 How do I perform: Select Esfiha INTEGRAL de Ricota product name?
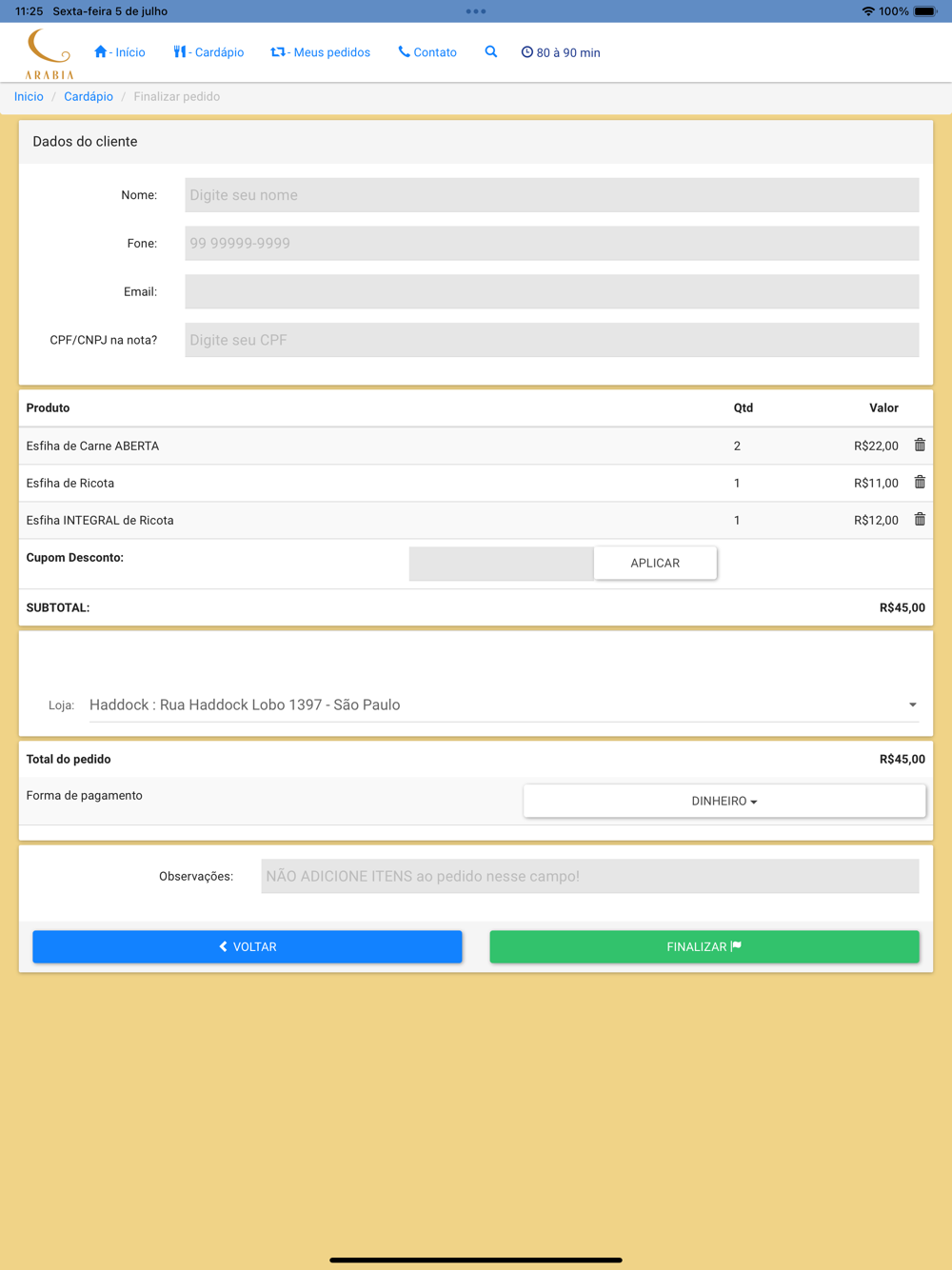pyautogui.click(x=100, y=520)
